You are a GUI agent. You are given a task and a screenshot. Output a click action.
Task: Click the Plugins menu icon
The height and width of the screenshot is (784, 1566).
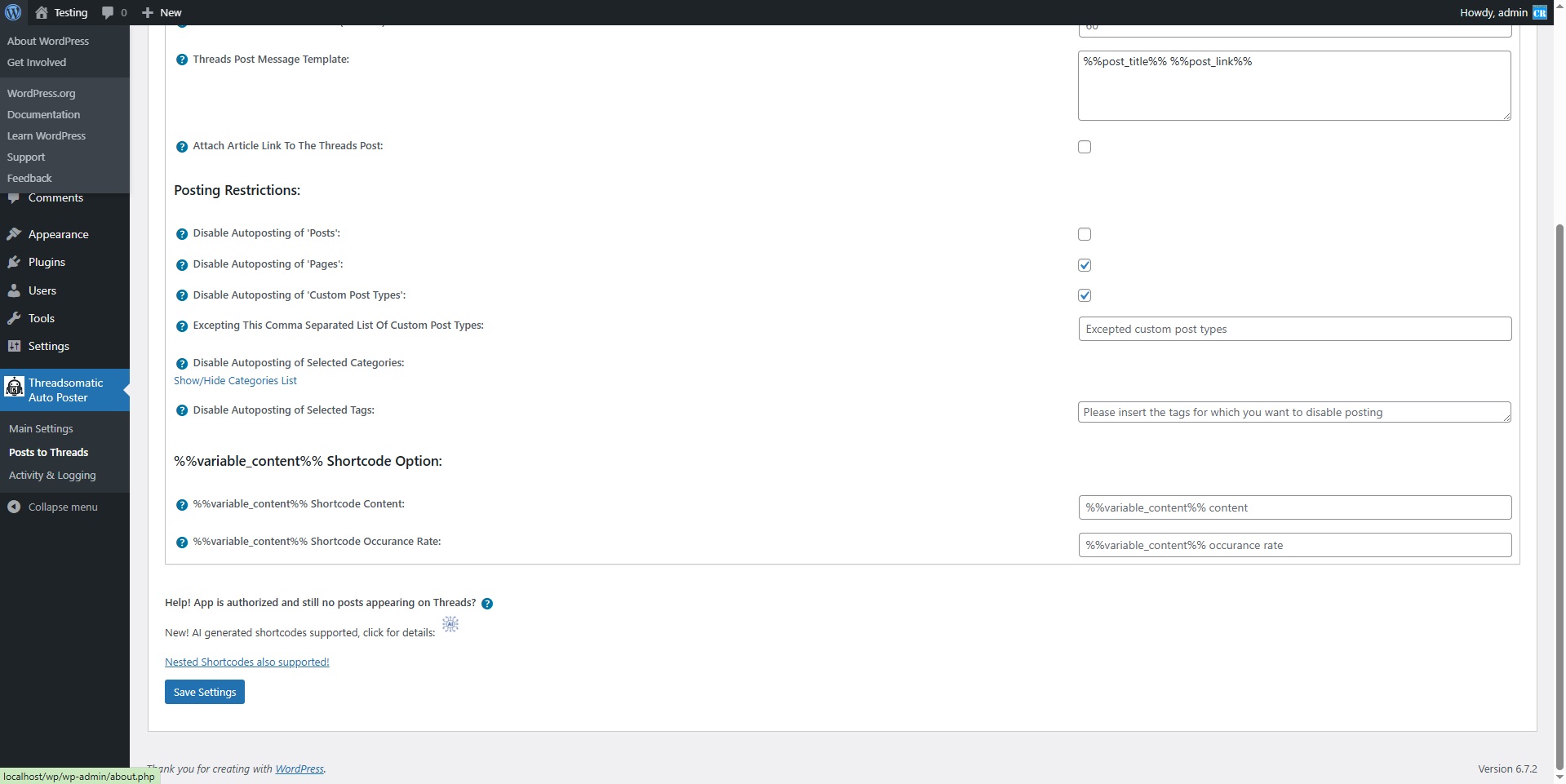(14, 262)
